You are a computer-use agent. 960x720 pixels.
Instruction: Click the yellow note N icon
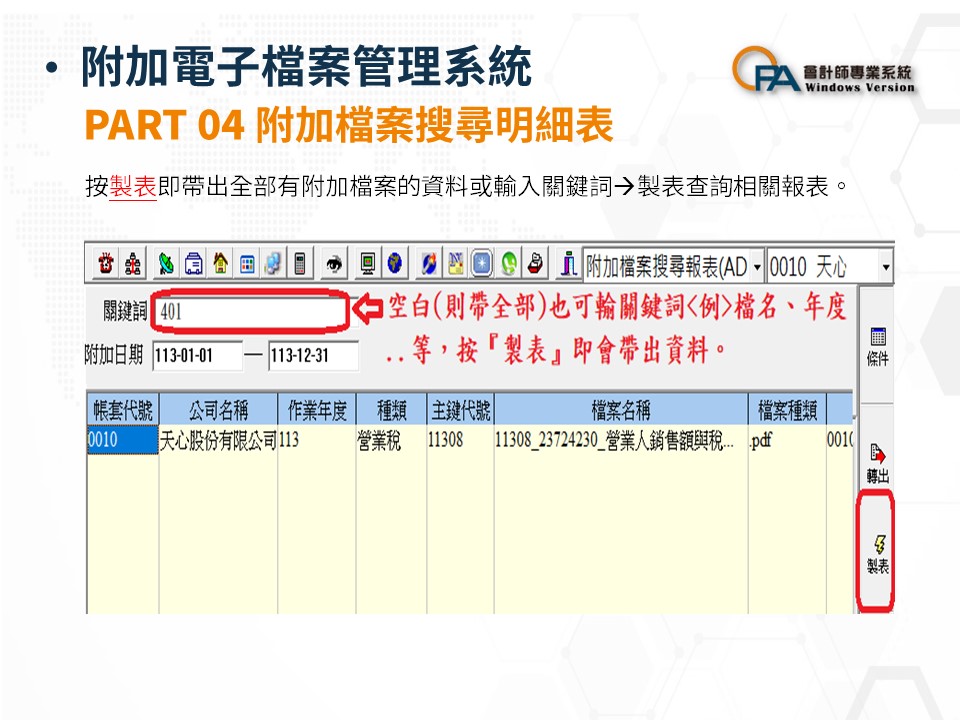click(x=456, y=264)
